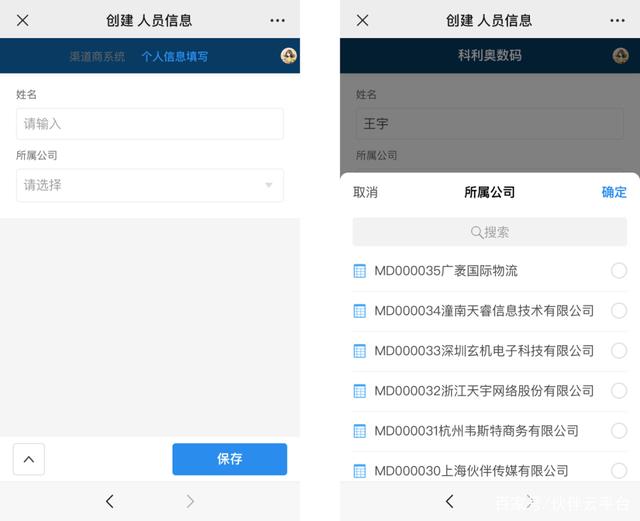Select the radio button for MD000033深圳玄机电子科技有限公司

point(619,351)
